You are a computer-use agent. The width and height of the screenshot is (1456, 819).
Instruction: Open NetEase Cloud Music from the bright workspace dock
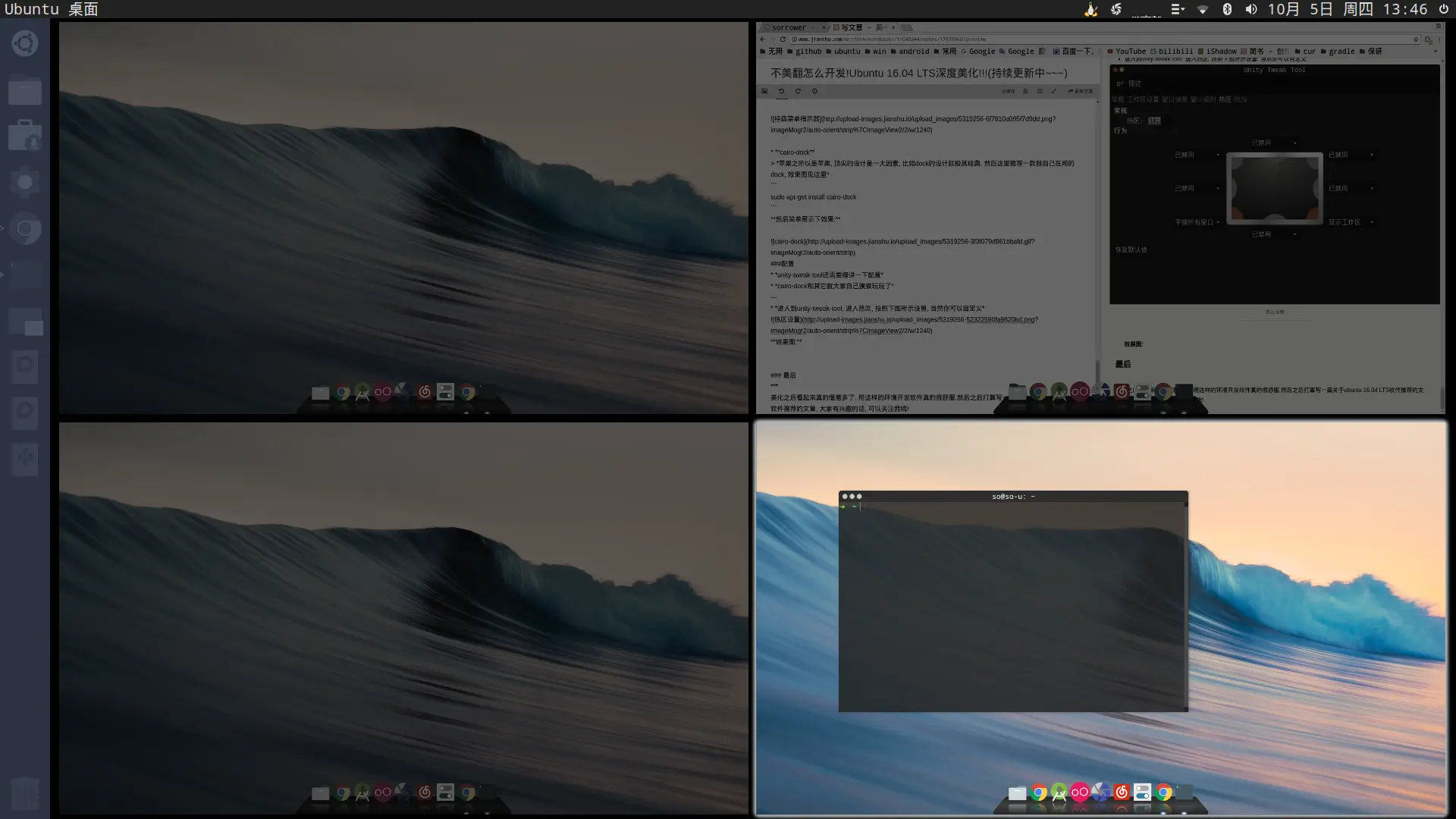1122,792
